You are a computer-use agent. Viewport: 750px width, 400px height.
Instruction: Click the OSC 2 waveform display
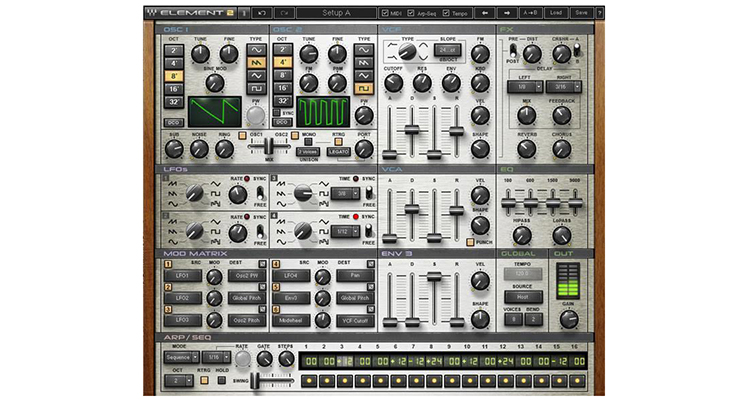(323, 111)
